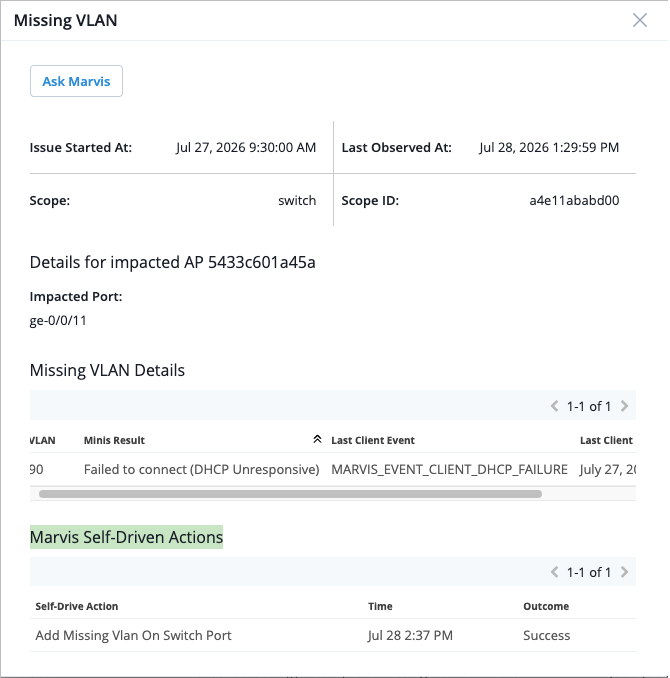Image resolution: width=670 pixels, height=678 pixels.
Task: Click the Time column header
Action: 380,606
